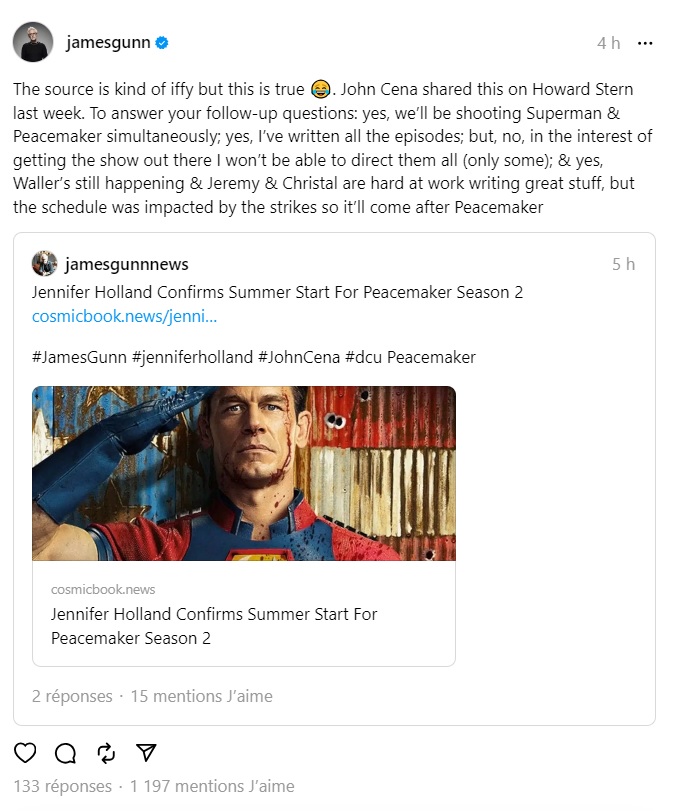Open the three-dot more options menu
673x811 pixels.
click(645, 43)
